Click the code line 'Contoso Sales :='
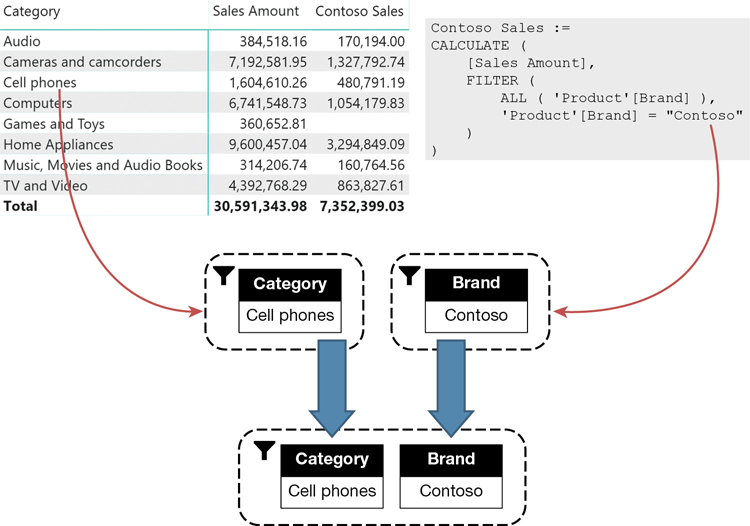Image resolution: width=750 pixels, height=526 pixels. 500,28
